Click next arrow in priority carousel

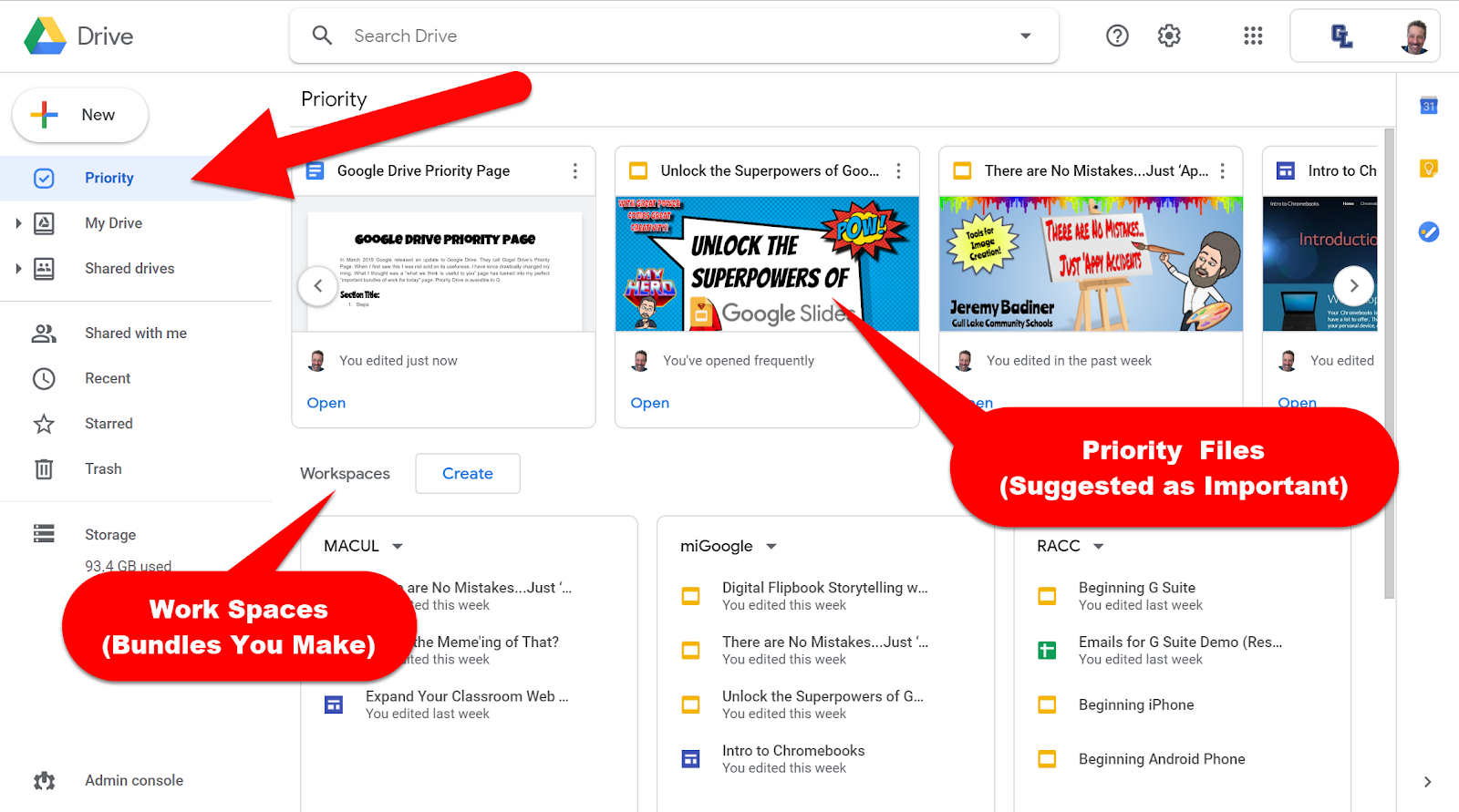[x=1354, y=285]
